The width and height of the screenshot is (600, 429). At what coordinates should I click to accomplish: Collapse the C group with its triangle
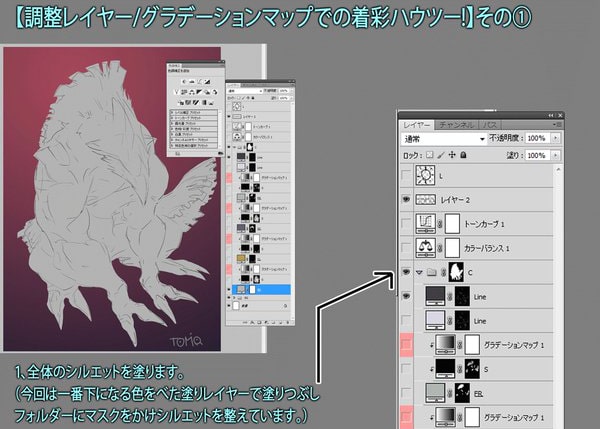click(x=420, y=272)
